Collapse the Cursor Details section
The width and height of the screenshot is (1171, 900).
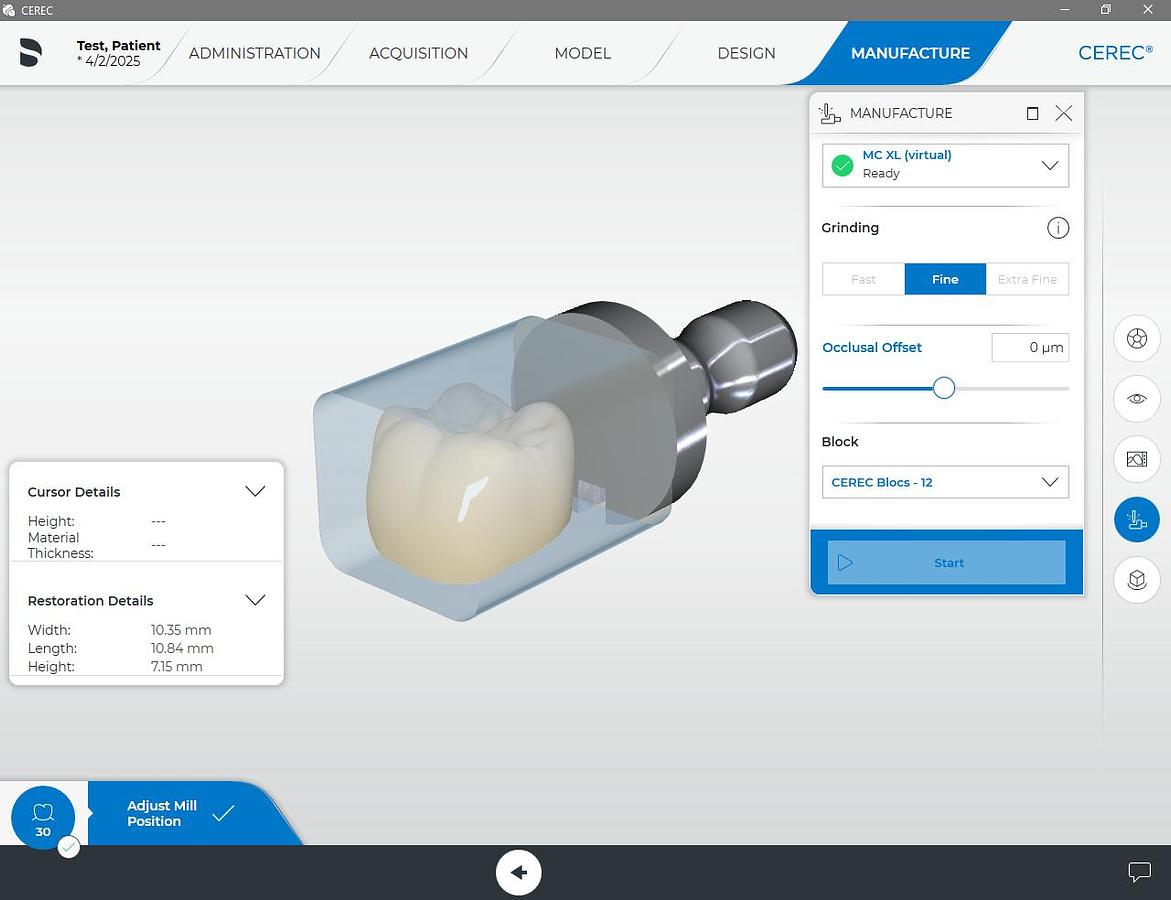pos(255,491)
